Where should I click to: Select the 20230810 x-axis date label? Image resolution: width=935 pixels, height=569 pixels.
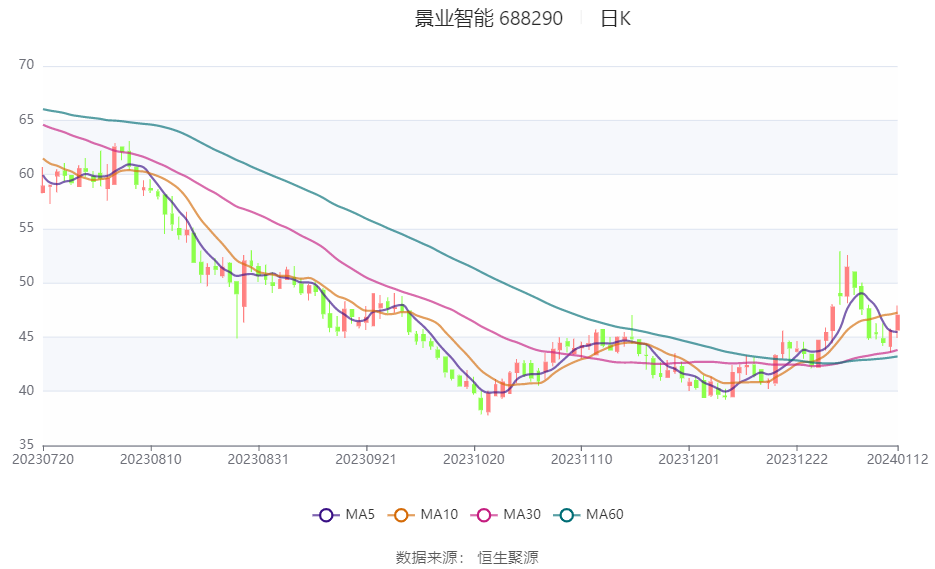151,459
